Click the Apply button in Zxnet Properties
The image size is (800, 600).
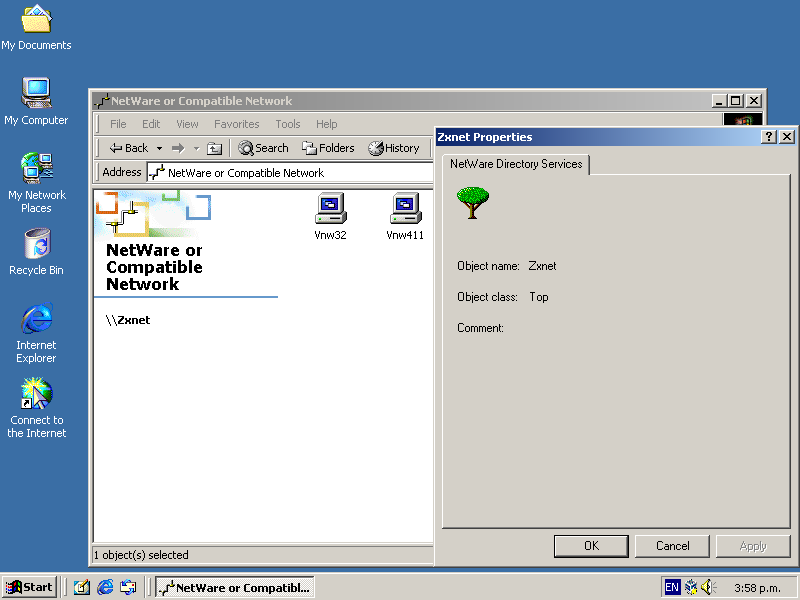coord(753,546)
